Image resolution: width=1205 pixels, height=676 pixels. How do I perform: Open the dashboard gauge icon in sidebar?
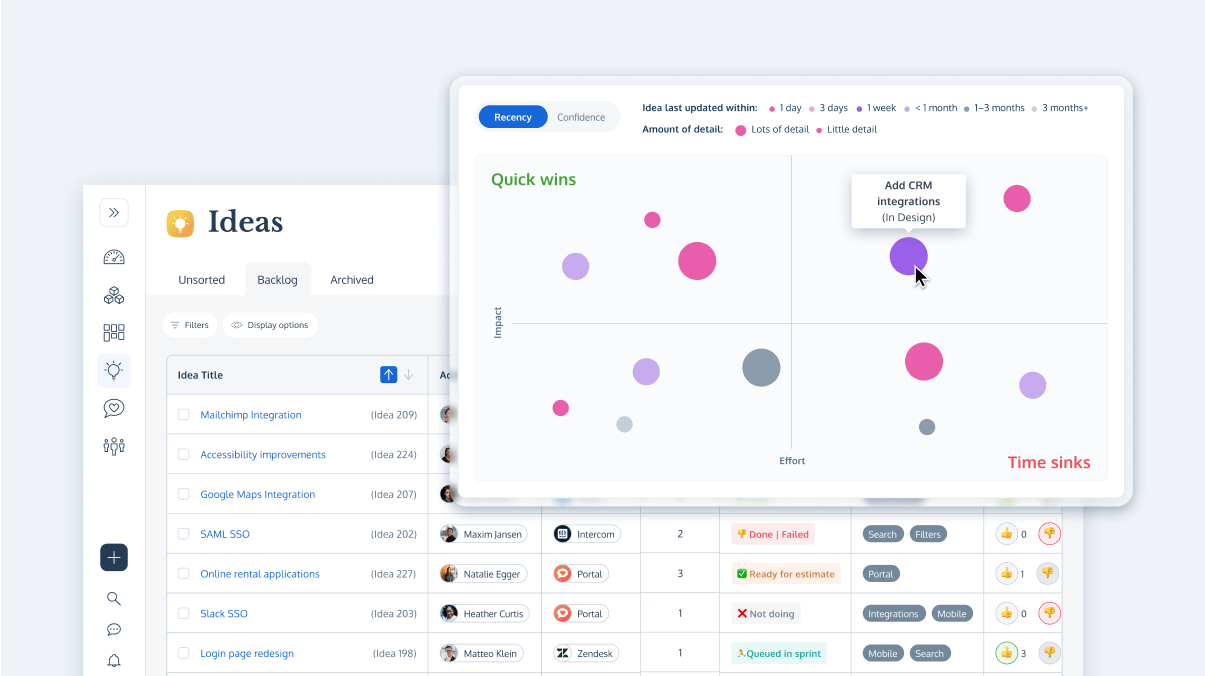114,257
